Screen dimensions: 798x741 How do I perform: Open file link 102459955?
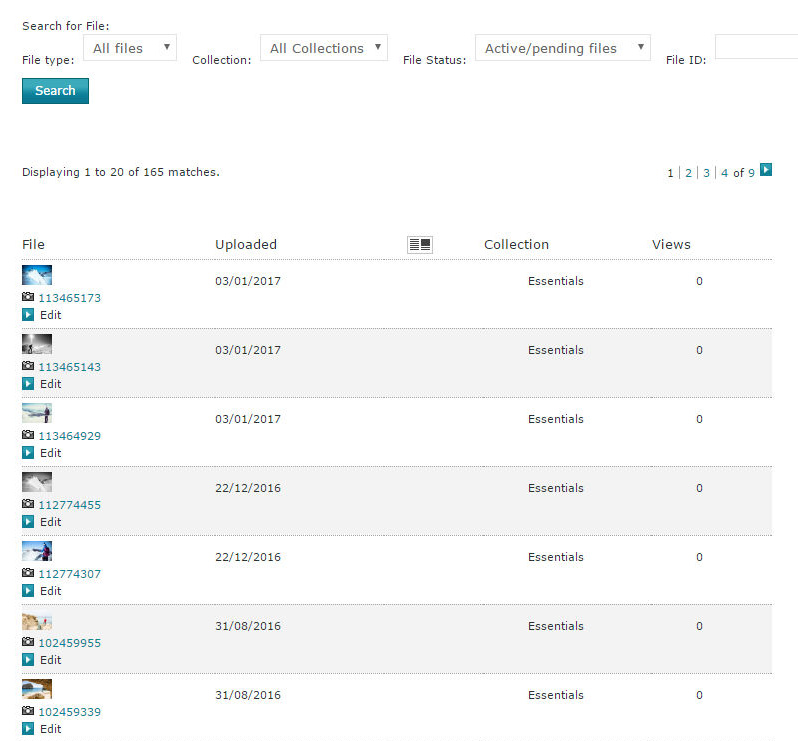(x=70, y=643)
